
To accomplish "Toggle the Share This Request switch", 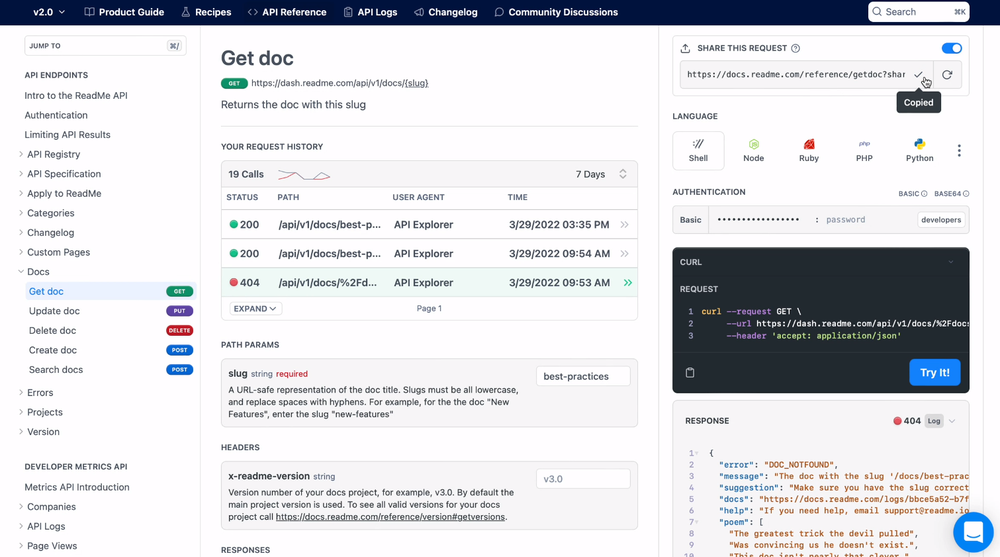I will (x=951, y=48).
